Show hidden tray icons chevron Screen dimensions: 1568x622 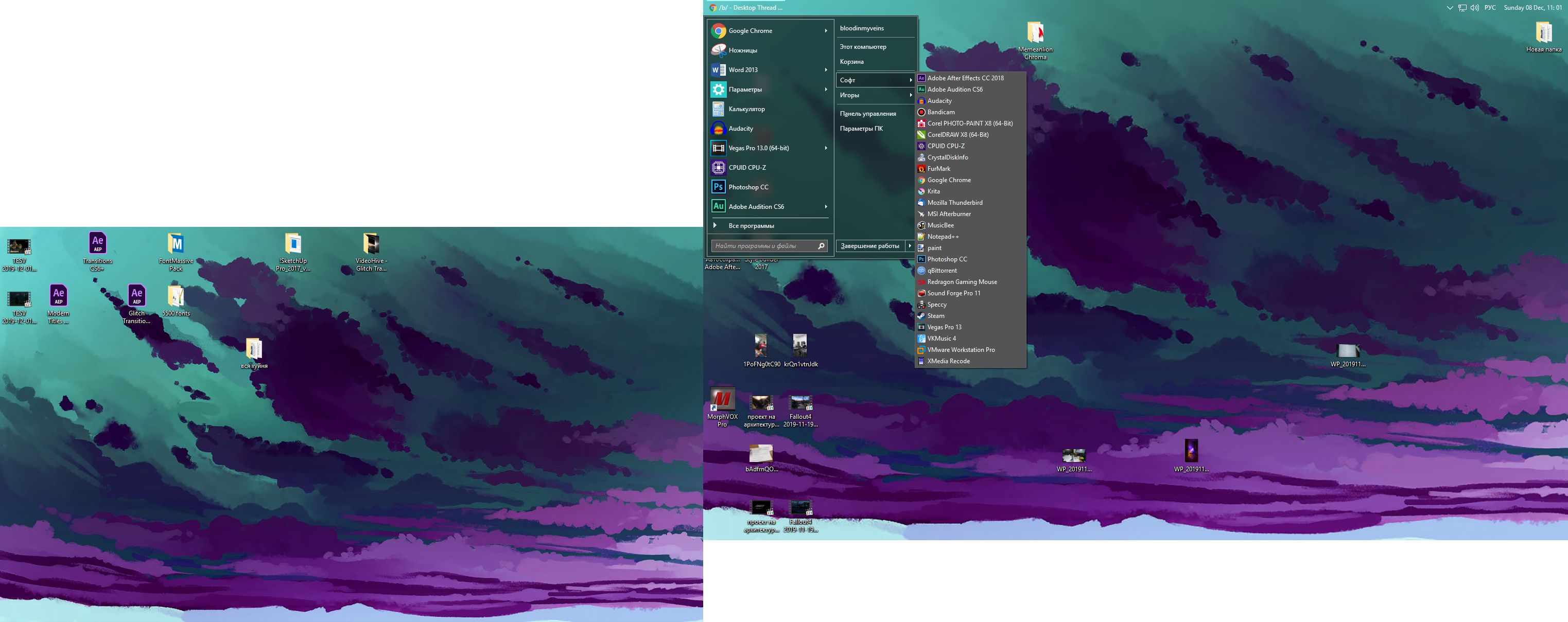point(1450,8)
